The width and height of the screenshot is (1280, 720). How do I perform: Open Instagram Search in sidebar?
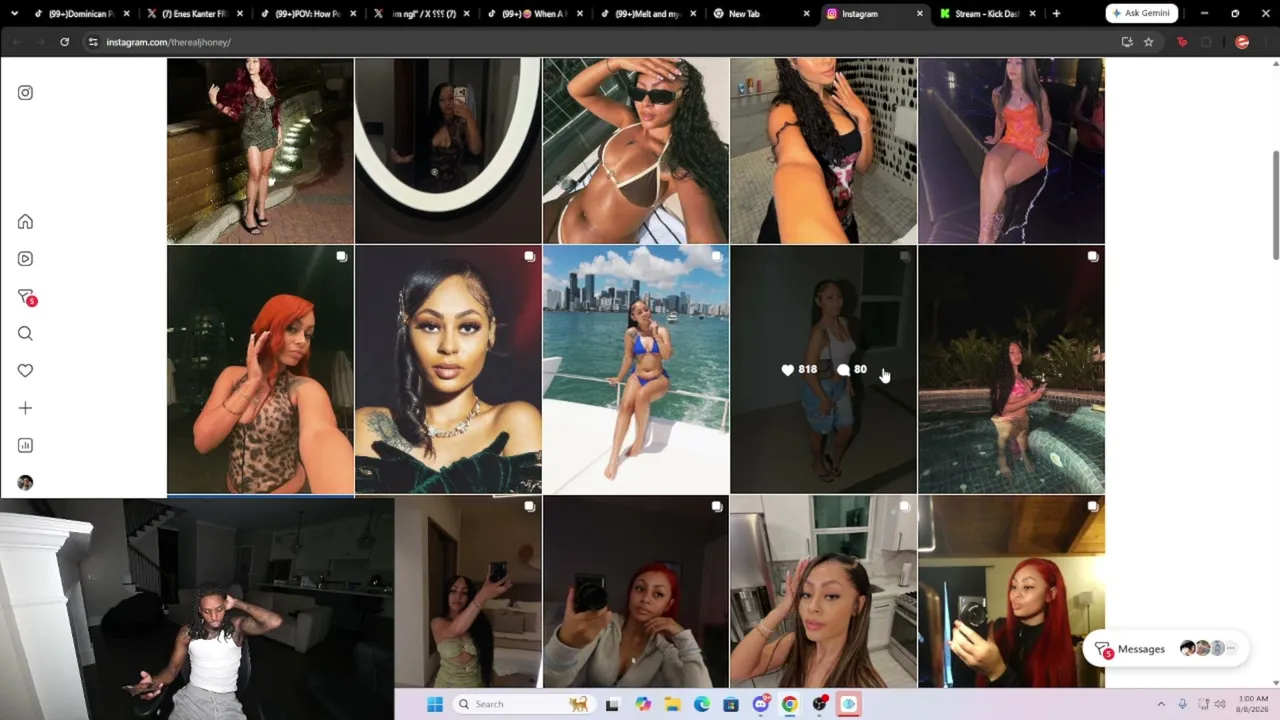pos(25,334)
